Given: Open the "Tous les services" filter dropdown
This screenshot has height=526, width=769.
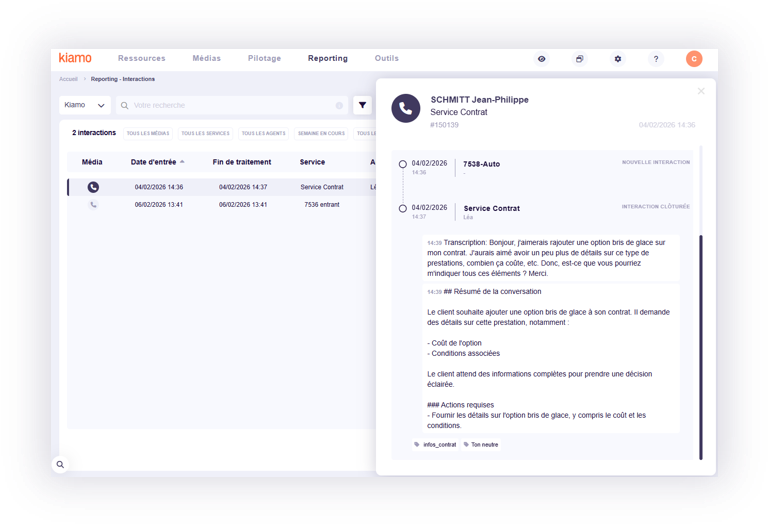Looking at the screenshot, I should coord(205,133).
